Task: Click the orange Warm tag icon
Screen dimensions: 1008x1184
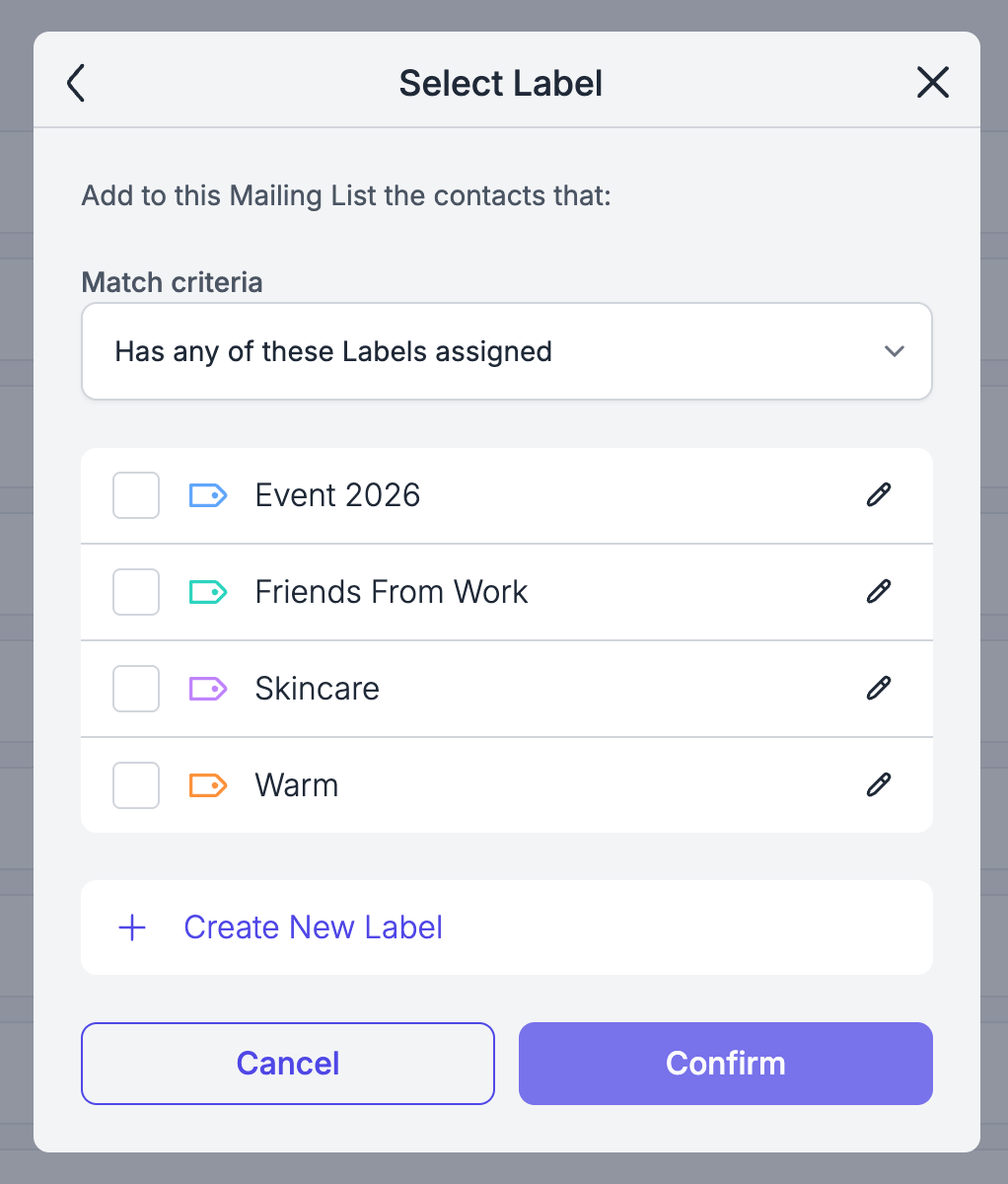Action: [208, 785]
